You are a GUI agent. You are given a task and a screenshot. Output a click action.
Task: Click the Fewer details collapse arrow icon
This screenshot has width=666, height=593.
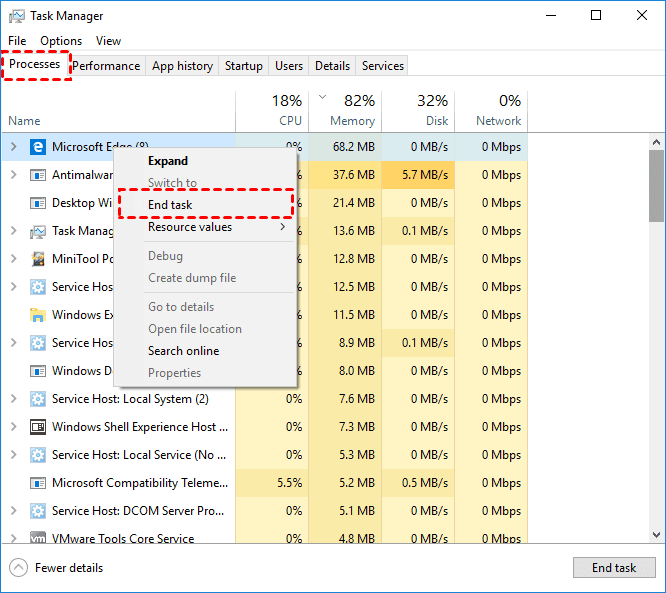pos(18,568)
